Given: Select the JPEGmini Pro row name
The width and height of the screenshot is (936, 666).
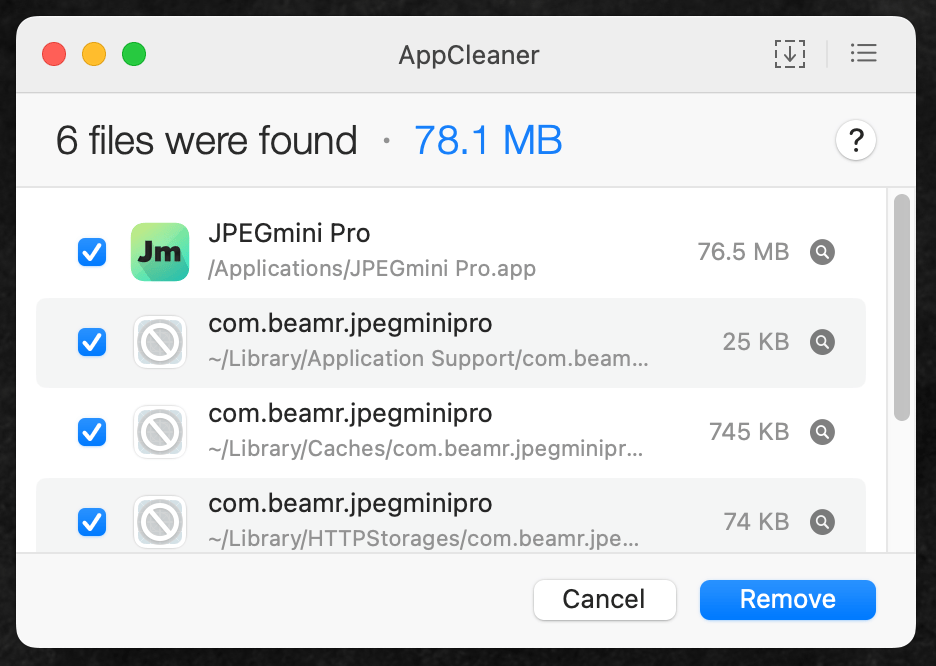Looking at the screenshot, I should pos(289,234).
